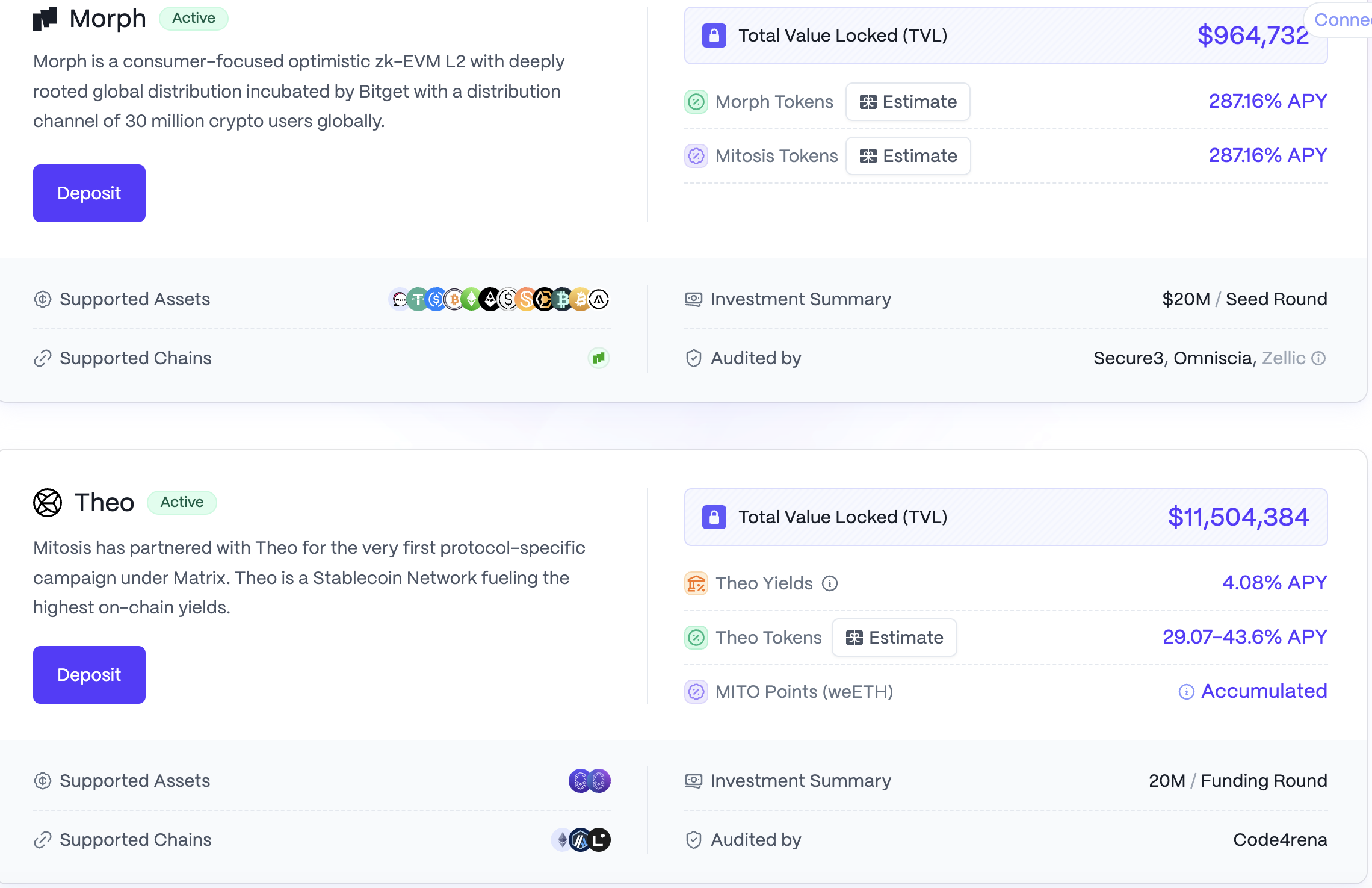Screen dimensions: 1372x888
Task: Select the teal Bitcoin B asset icon
Action: 562,299
